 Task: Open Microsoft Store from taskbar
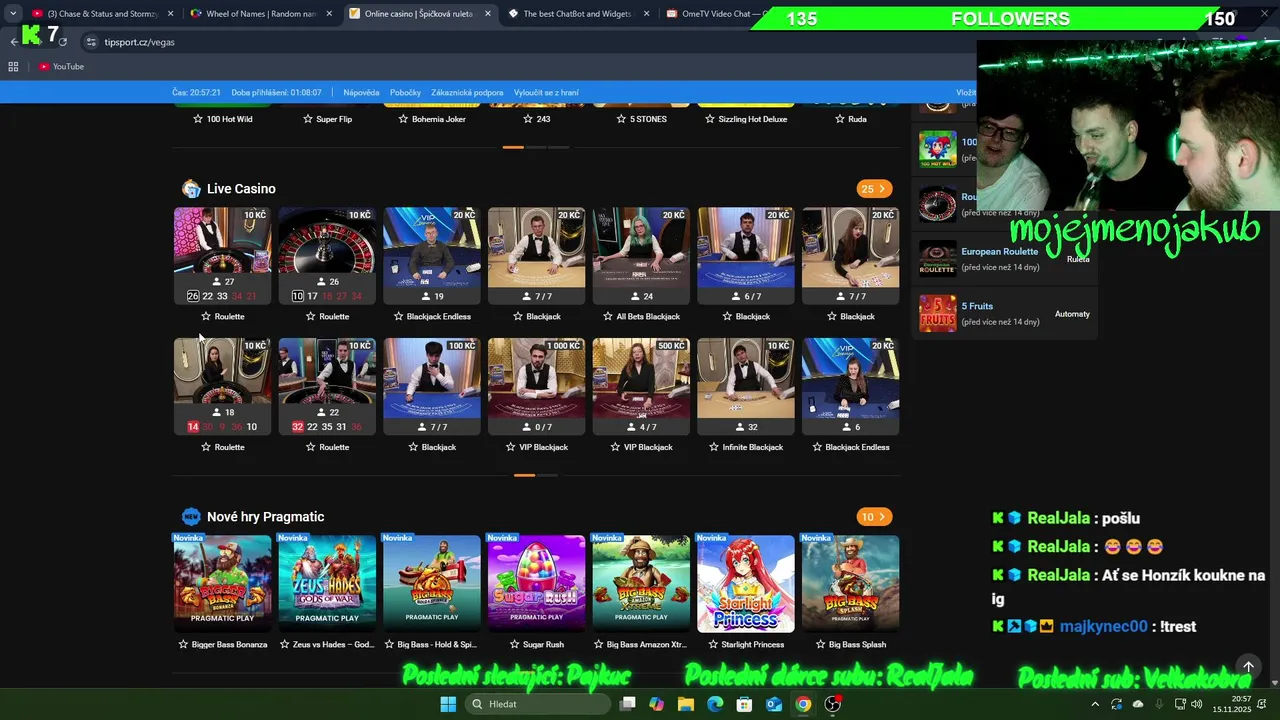point(744,704)
